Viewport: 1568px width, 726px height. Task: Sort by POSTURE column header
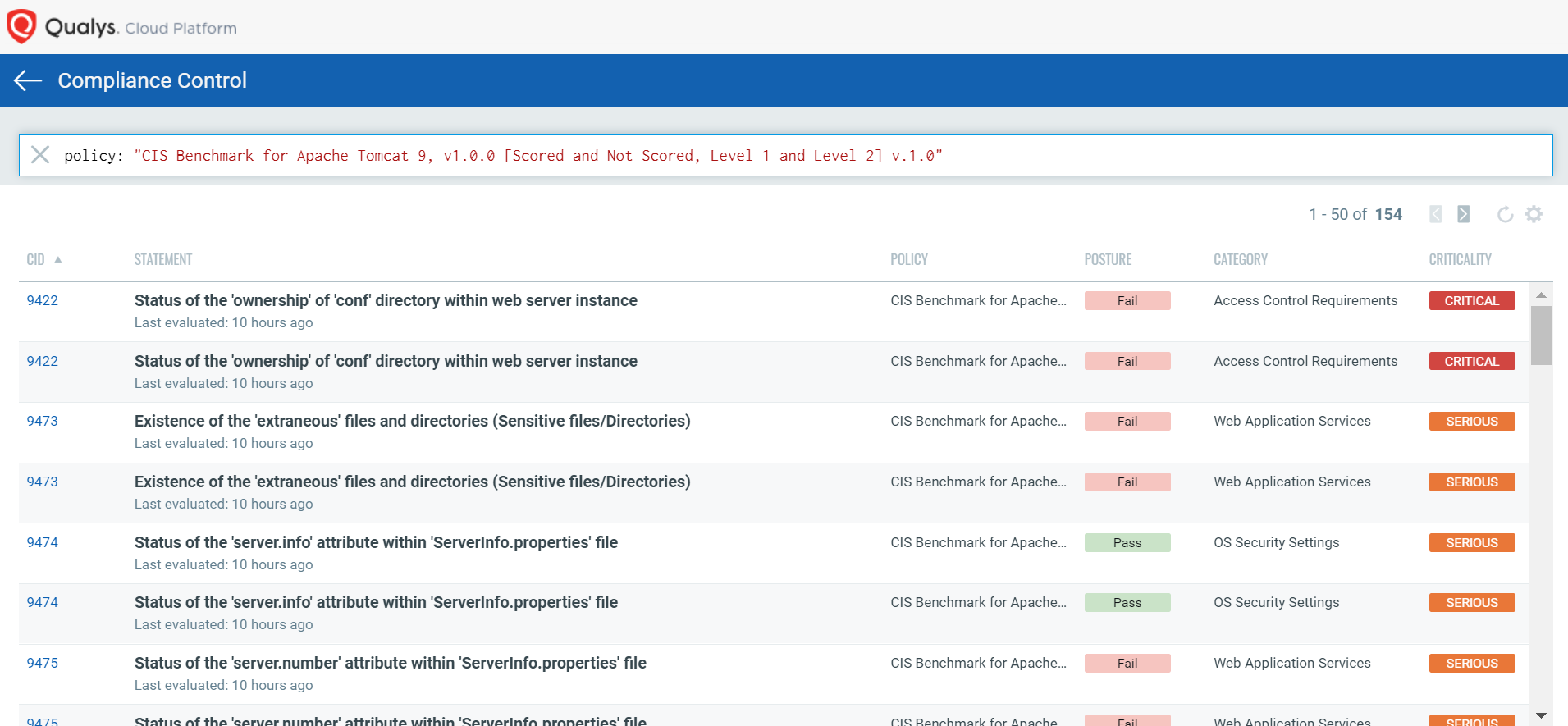1108,259
